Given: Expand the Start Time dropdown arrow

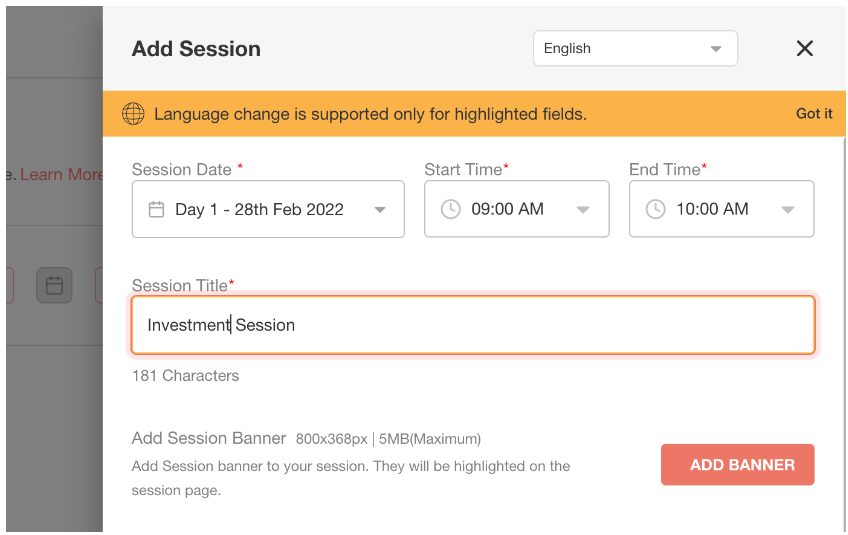Looking at the screenshot, I should (583, 210).
